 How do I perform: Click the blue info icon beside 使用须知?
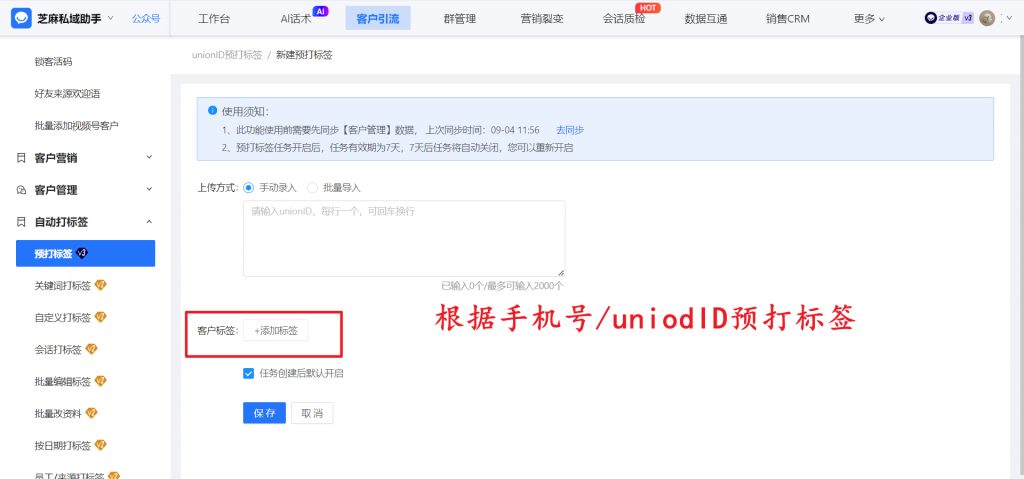point(212,111)
